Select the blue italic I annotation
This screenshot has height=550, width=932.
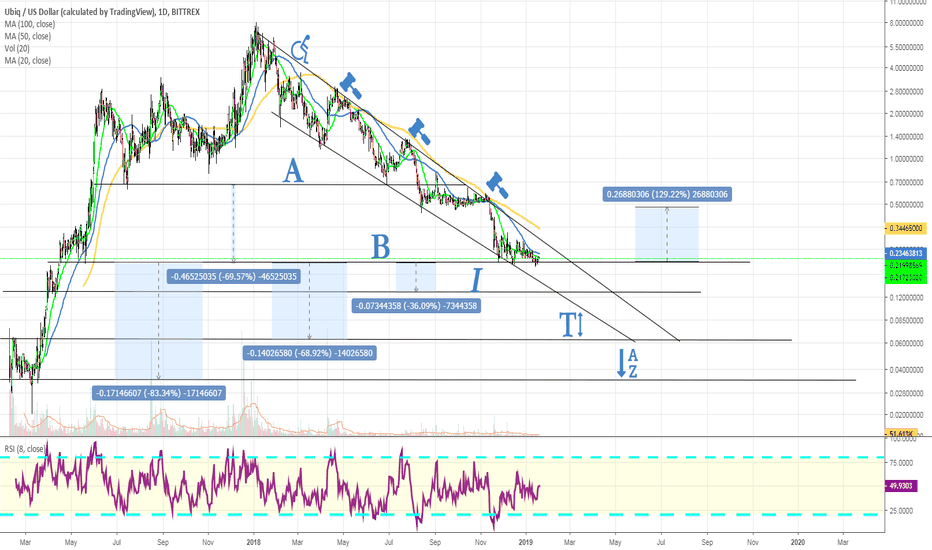pyautogui.click(x=476, y=279)
